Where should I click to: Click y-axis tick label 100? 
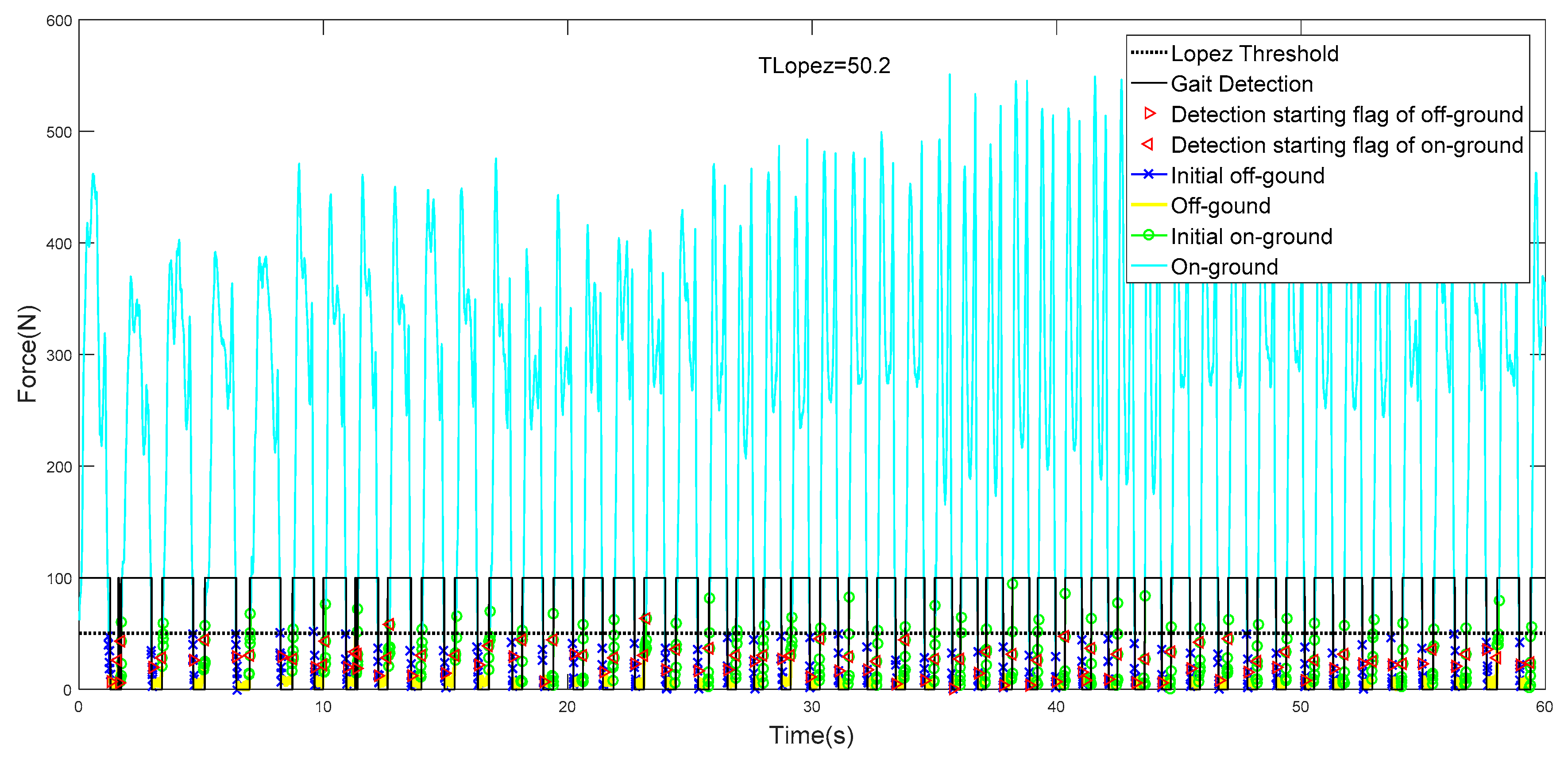tap(59, 578)
